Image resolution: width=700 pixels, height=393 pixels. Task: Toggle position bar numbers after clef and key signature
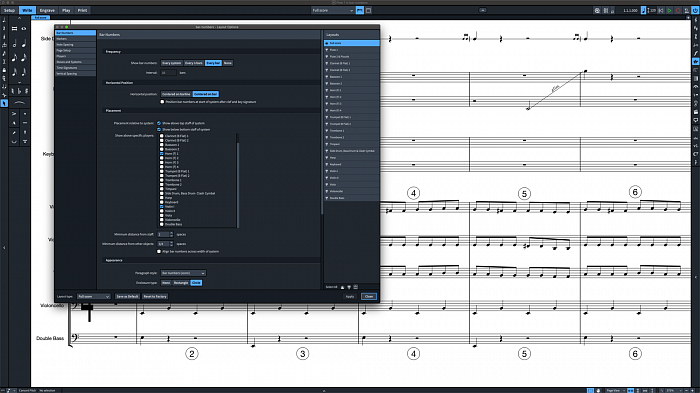[x=162, y=102]
